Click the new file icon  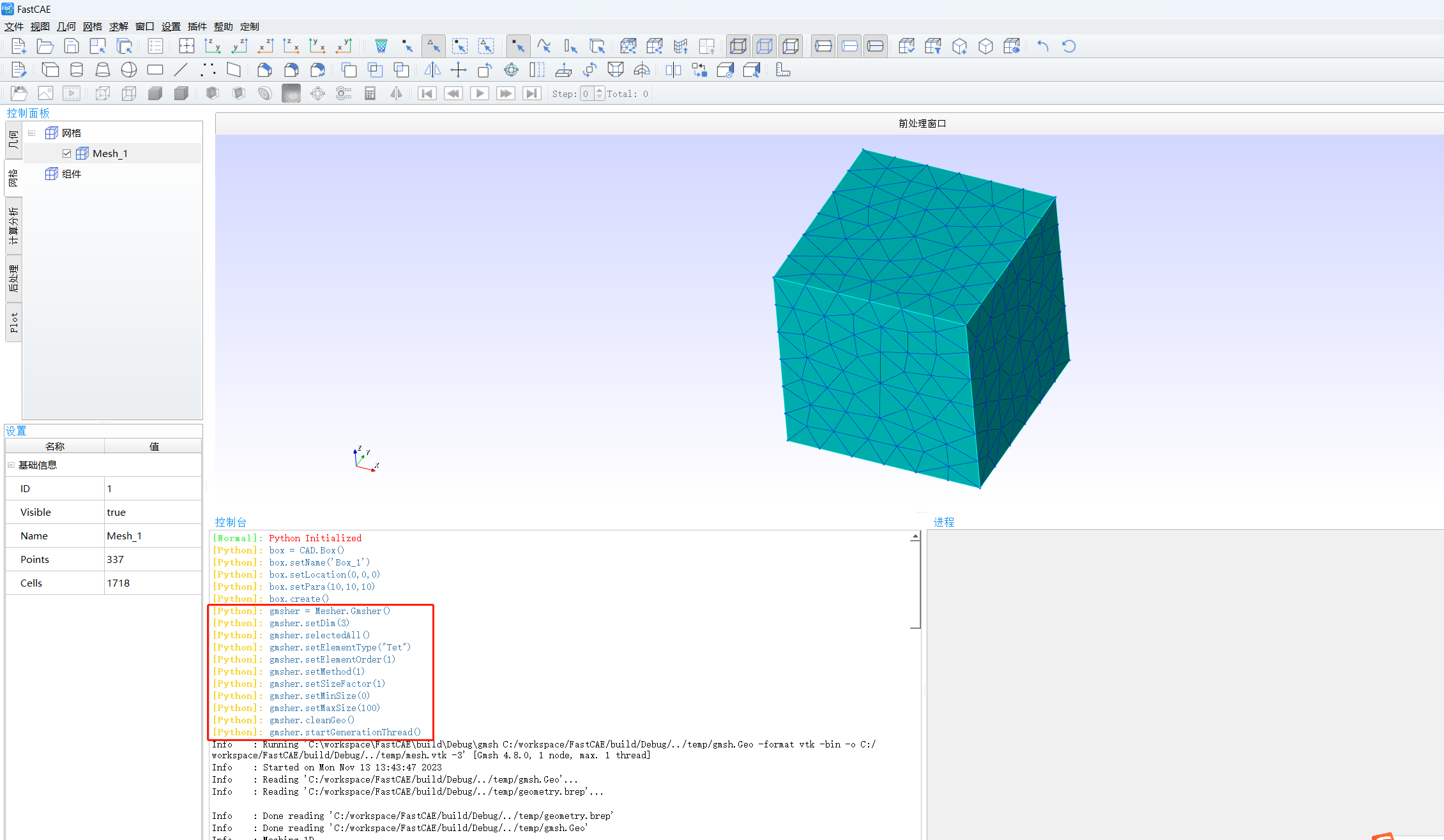[19, 46]
